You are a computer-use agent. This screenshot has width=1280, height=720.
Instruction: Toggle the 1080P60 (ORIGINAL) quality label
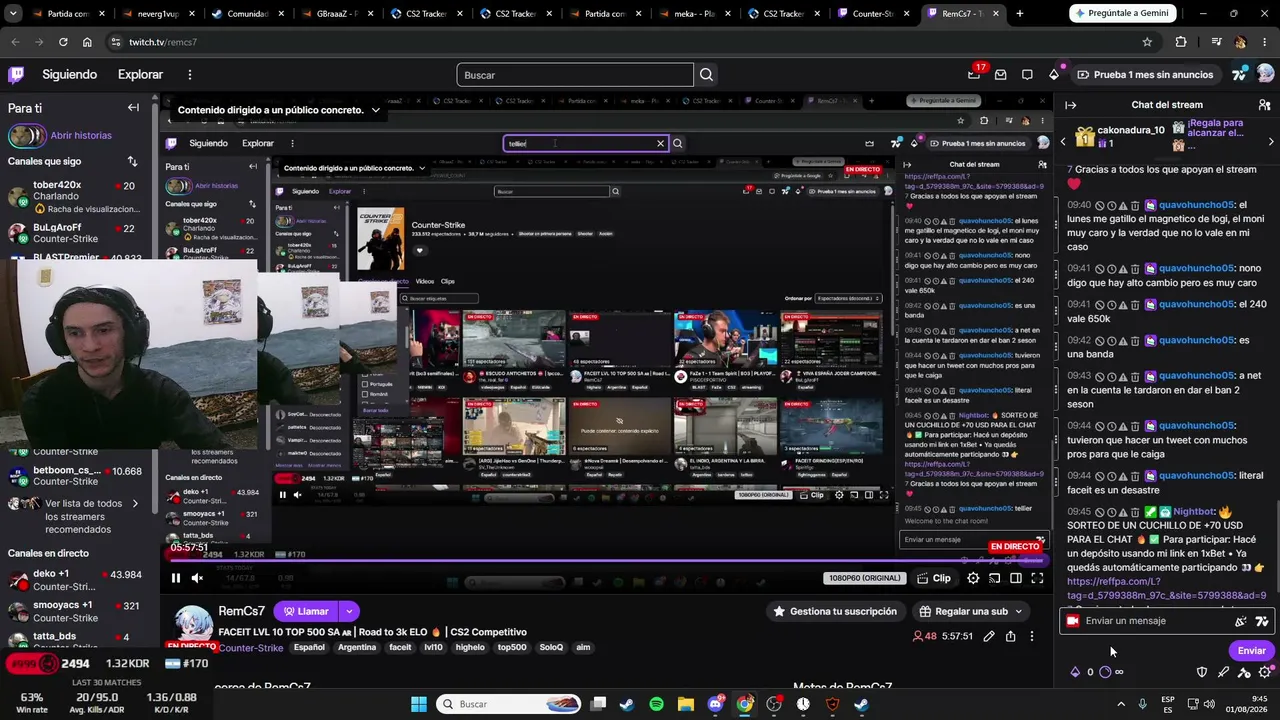[x=865, y=578]
